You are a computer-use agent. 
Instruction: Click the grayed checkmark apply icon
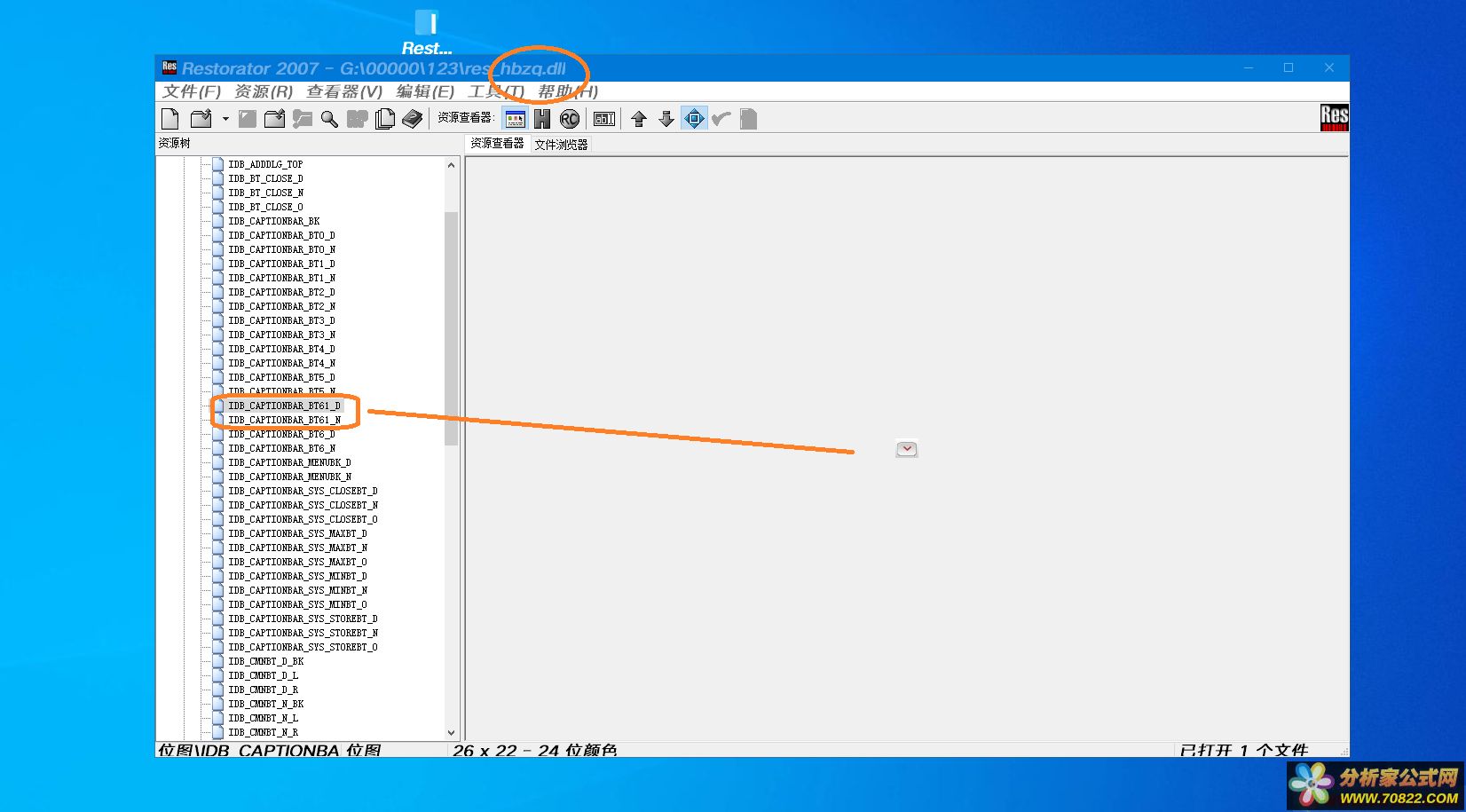(x=721, y=119)
